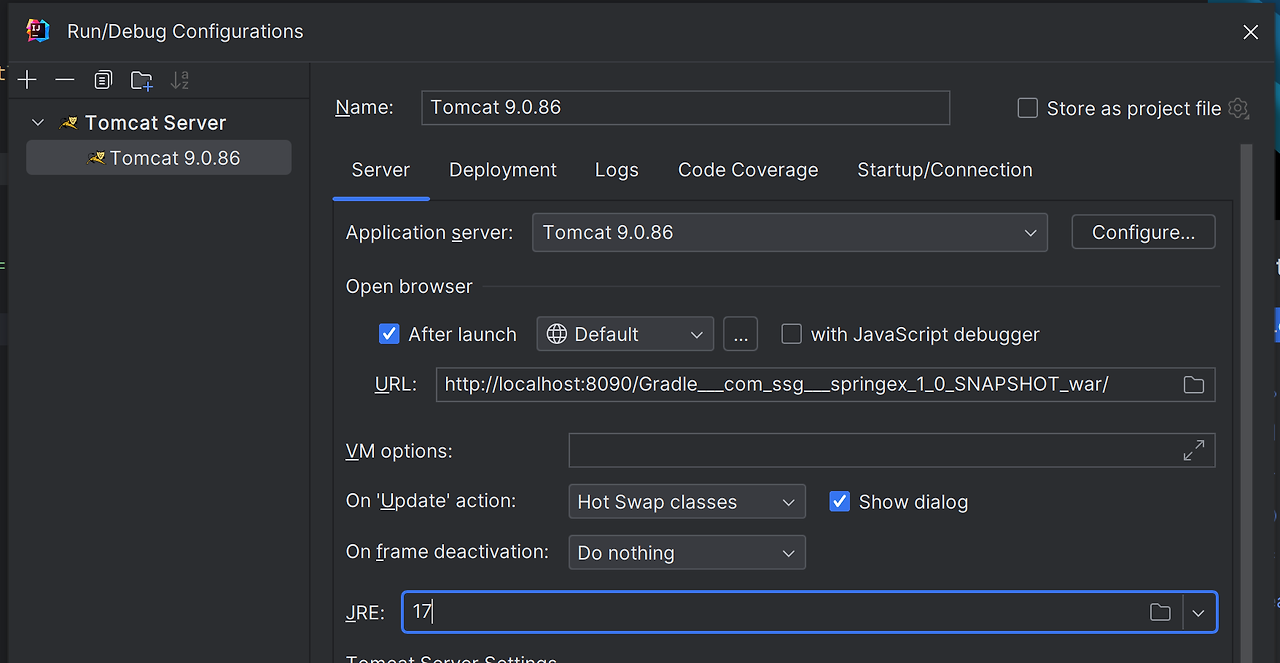Click the Name input field
Image resolution: width=1280 pixels, height=663 pixels.
tap(685, 108)
